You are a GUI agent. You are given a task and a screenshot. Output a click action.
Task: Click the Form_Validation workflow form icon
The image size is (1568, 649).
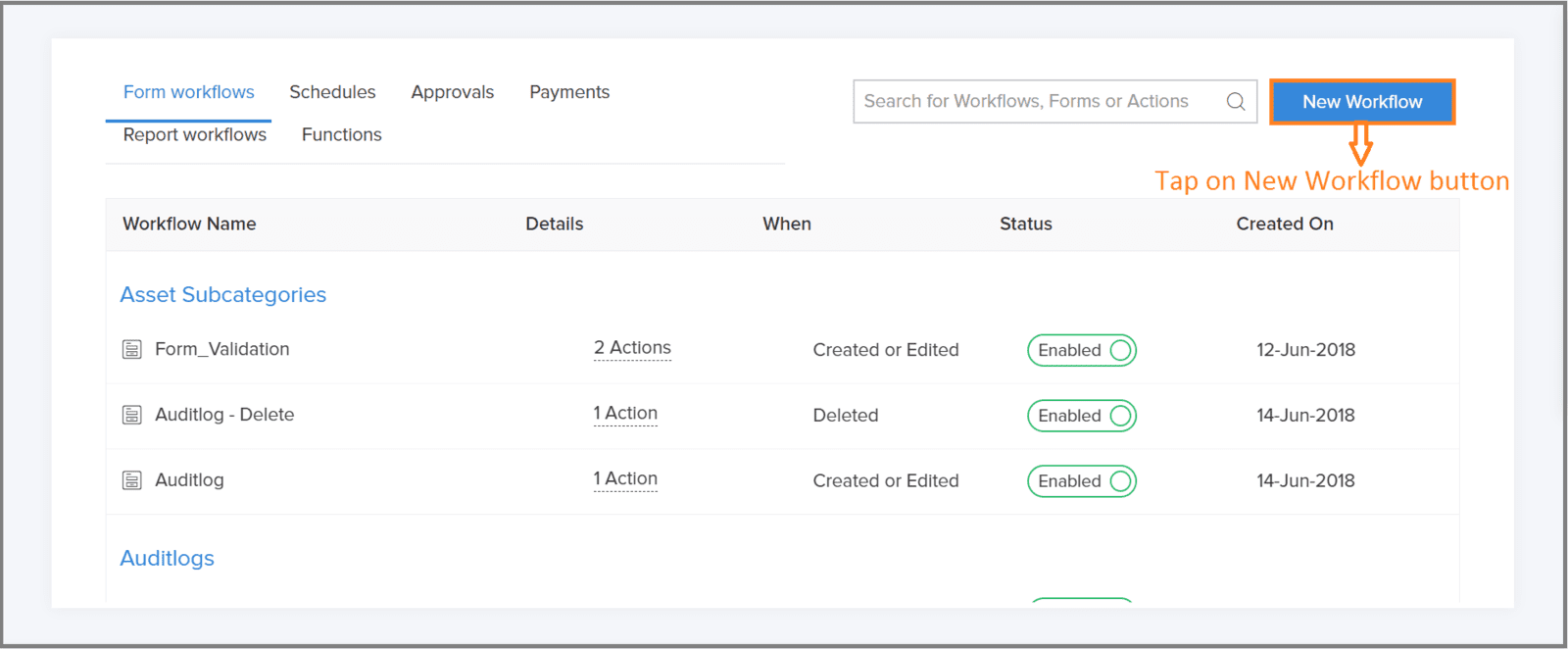point(131,349)
